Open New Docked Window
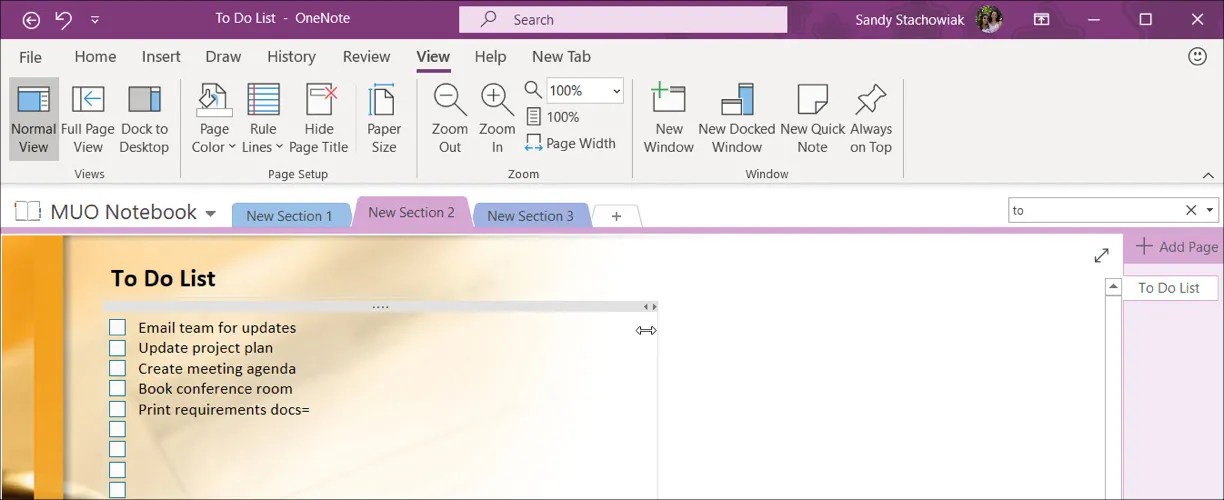The height and width of the screenshot is (500, 1224). coord(737,119)
